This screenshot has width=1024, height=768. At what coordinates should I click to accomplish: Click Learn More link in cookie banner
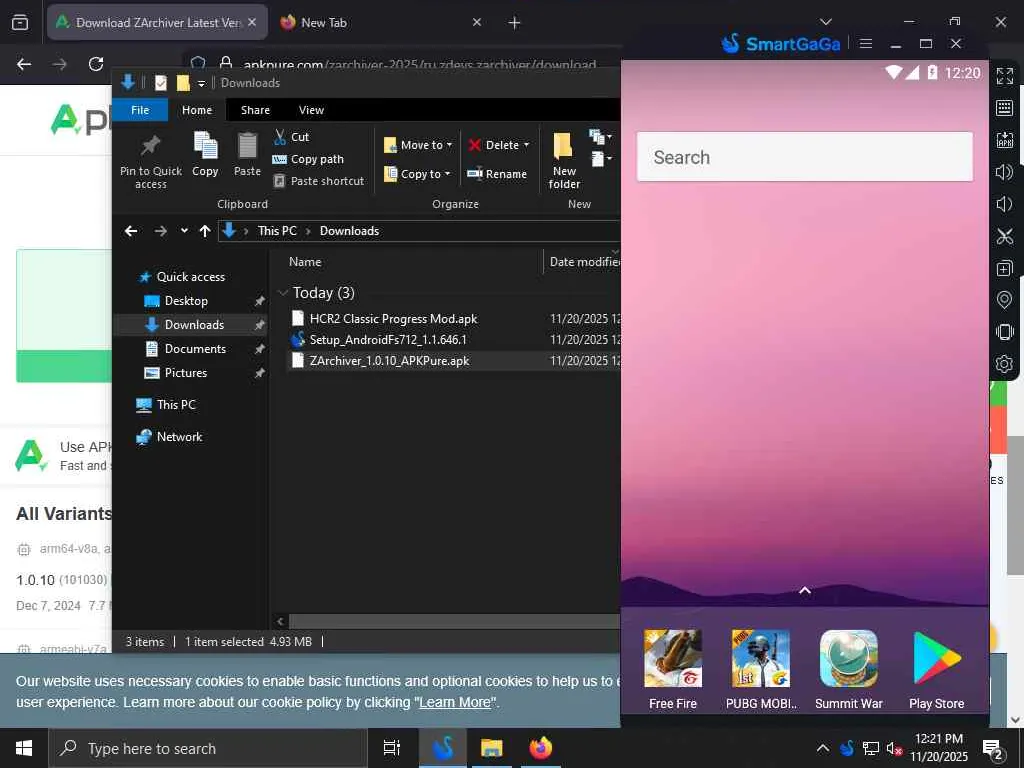click(455, 702)
